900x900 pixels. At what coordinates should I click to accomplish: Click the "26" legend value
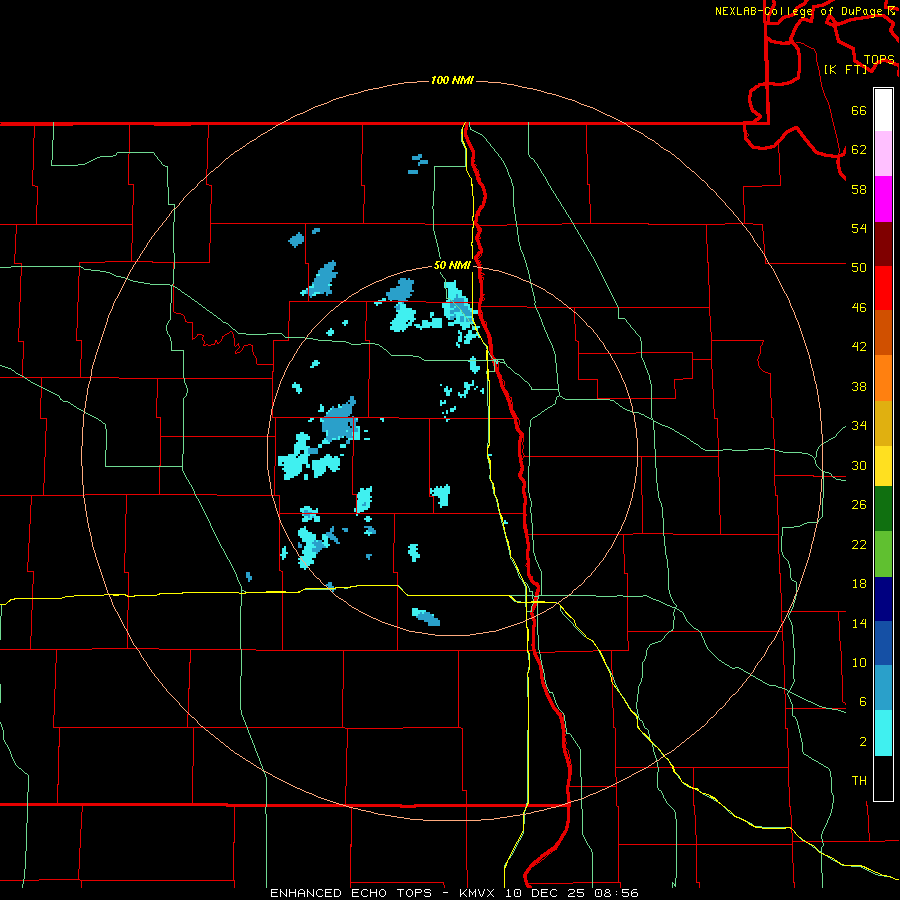click(859, 505)
